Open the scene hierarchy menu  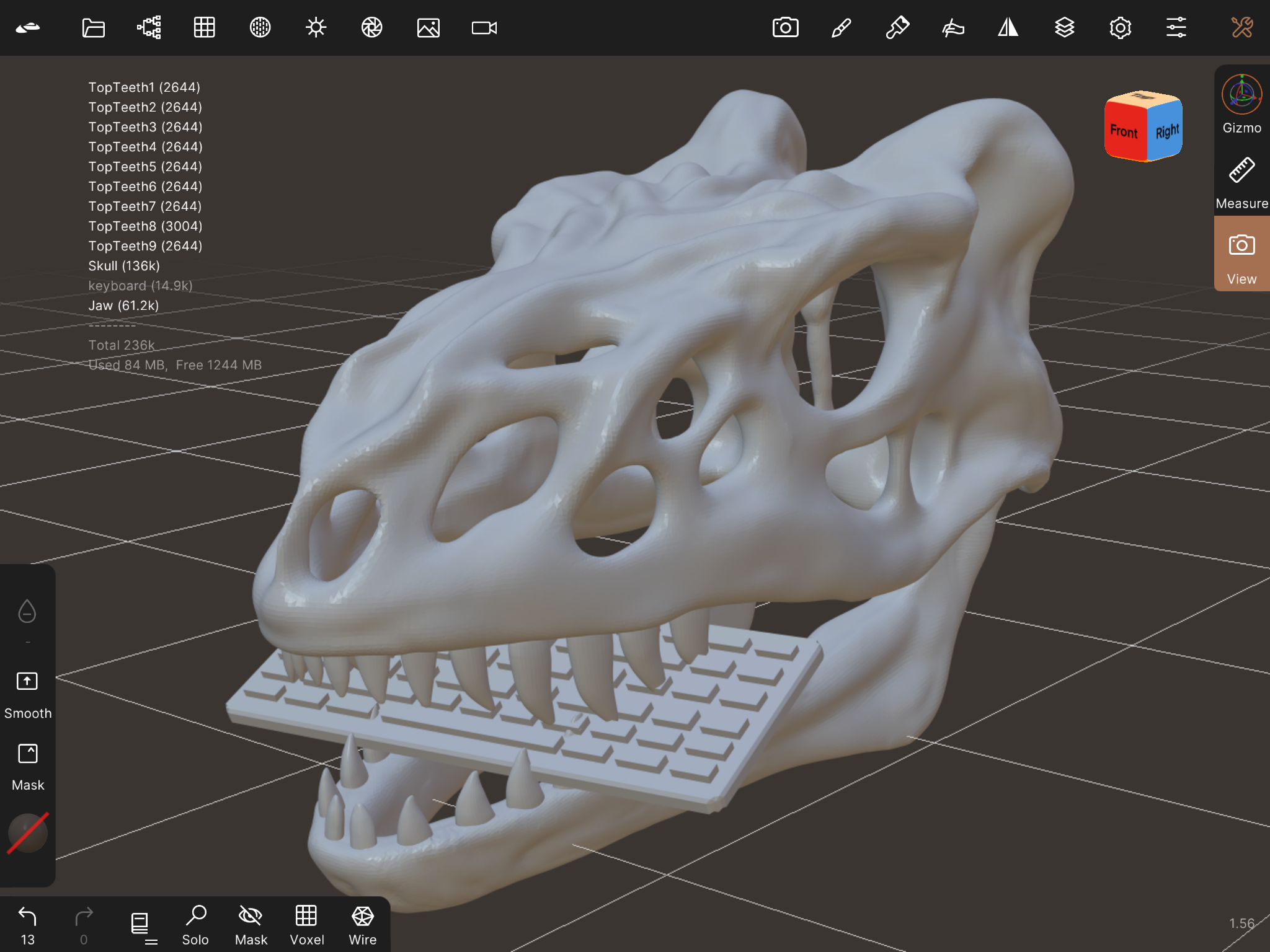pyautogui.click(x=149, y=28)
